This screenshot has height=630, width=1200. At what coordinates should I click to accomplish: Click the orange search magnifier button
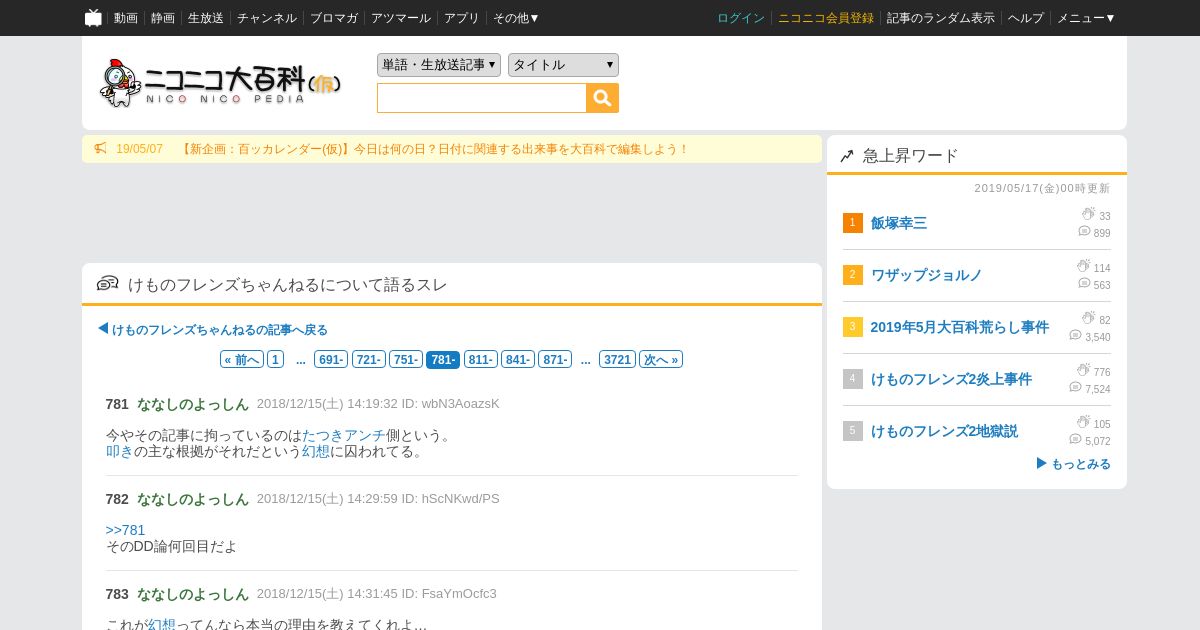[602, 98]
